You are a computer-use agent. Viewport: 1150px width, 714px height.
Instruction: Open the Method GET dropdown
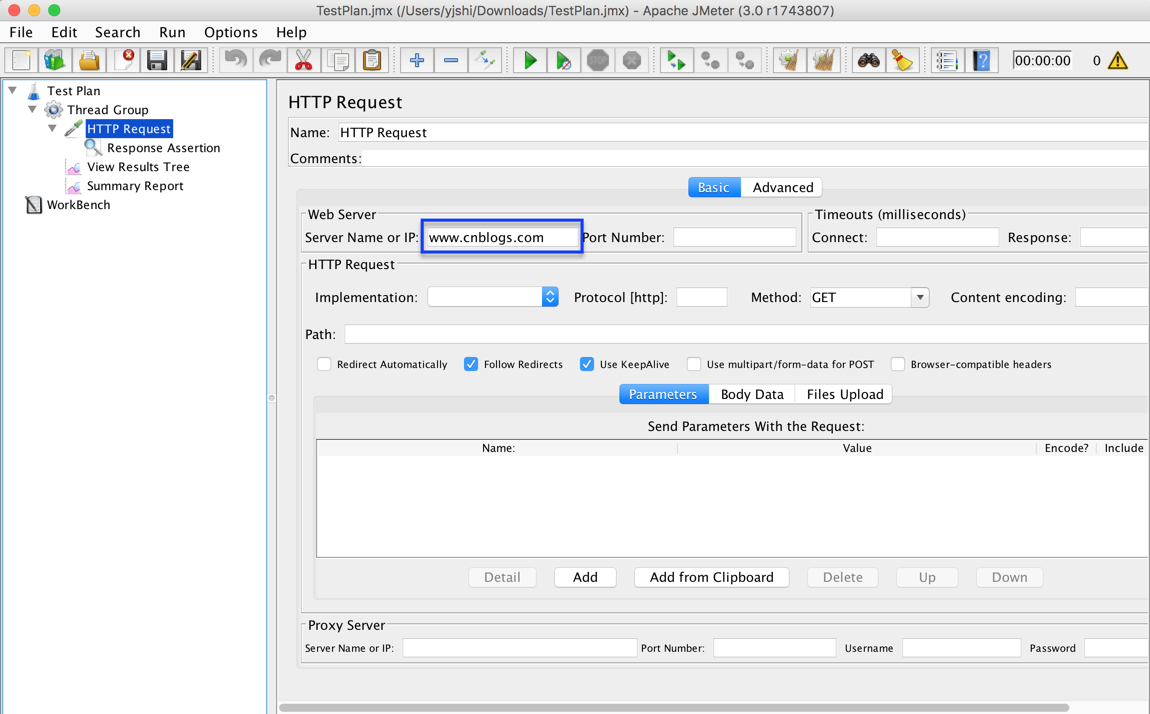[x=919, y=297]
